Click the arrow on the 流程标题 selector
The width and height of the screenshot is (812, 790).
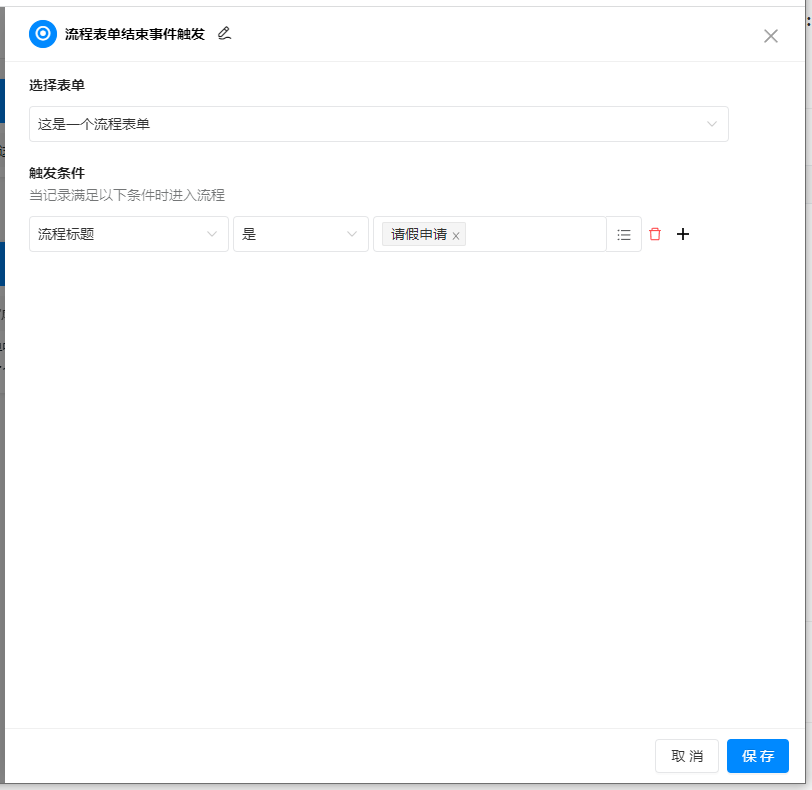212,234
